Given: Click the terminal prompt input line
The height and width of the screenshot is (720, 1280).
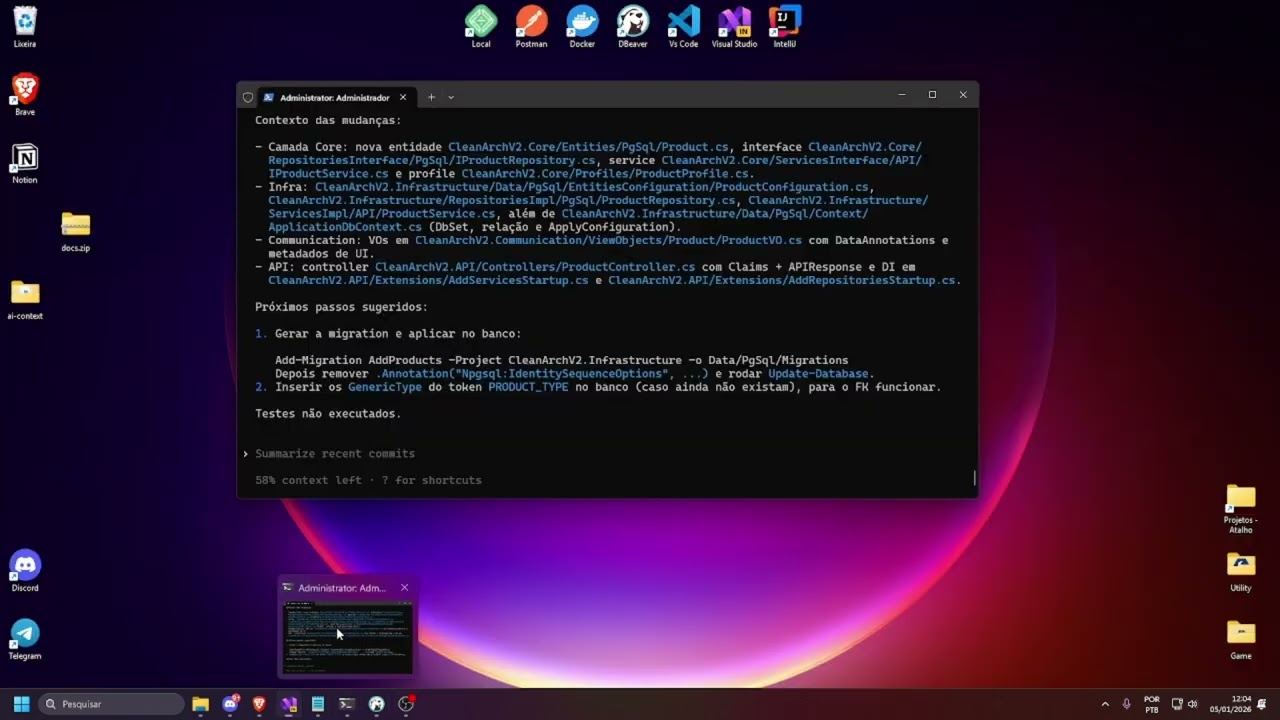Looking at the screenshot, I should coord(608,454).
